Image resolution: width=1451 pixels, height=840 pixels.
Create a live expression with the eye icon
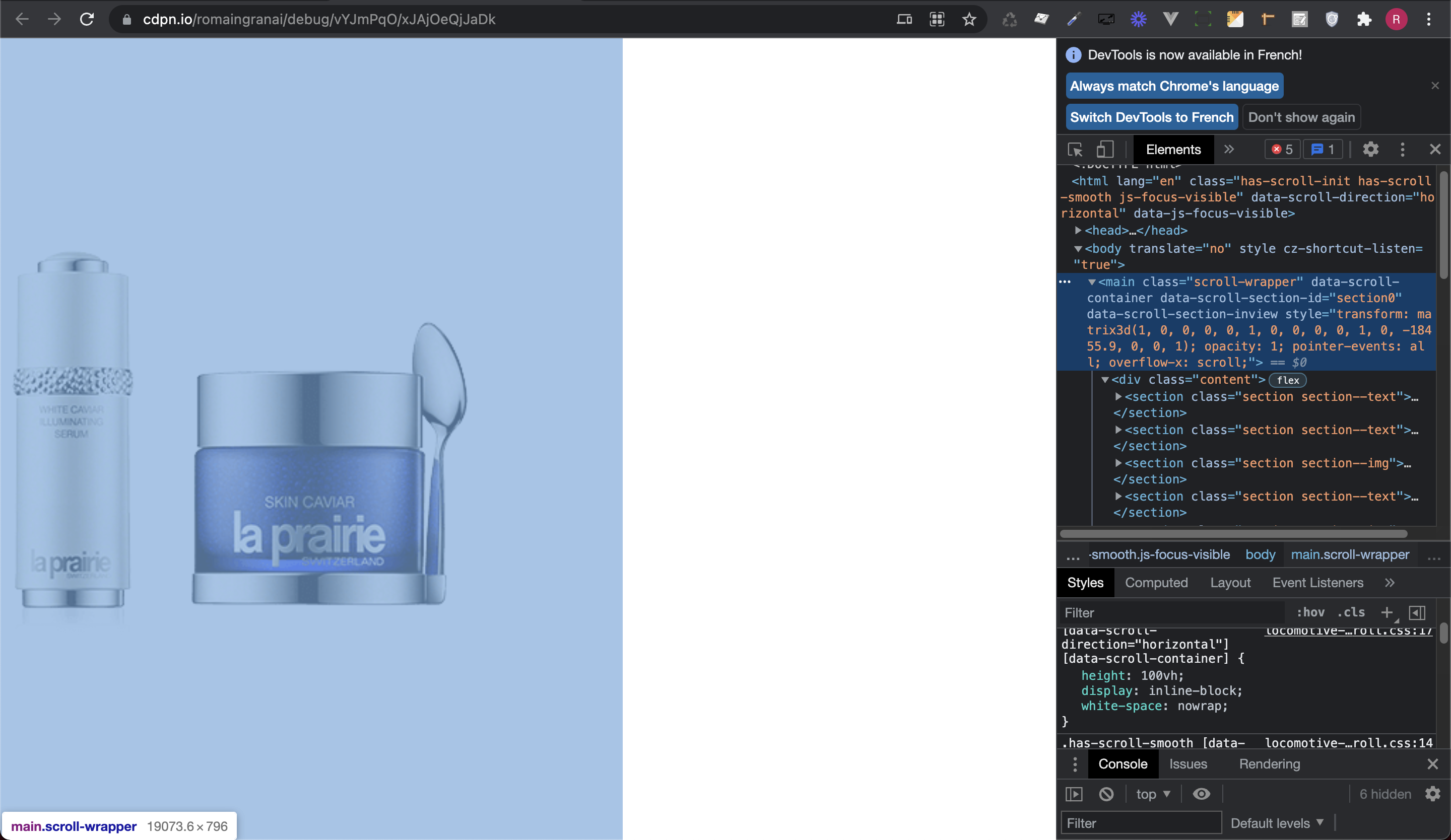(x=1201, y=795)
